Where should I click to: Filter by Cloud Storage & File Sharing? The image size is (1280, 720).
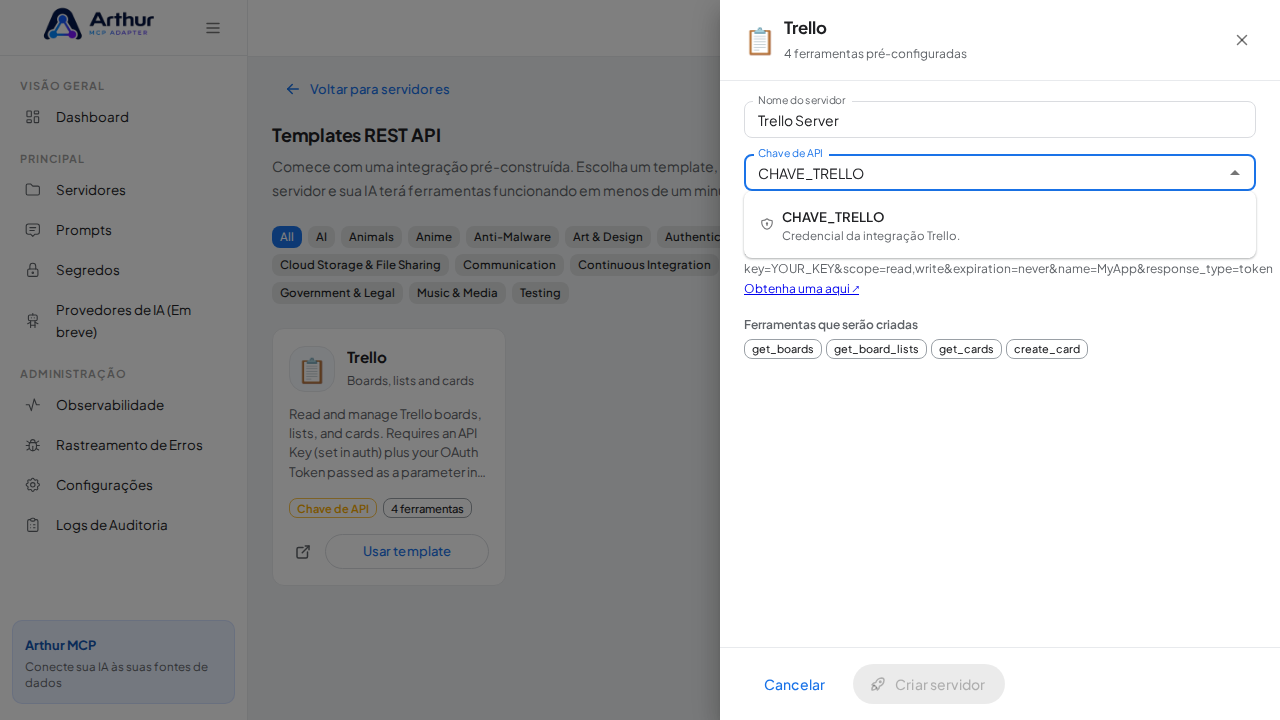[x=360, y=265]
